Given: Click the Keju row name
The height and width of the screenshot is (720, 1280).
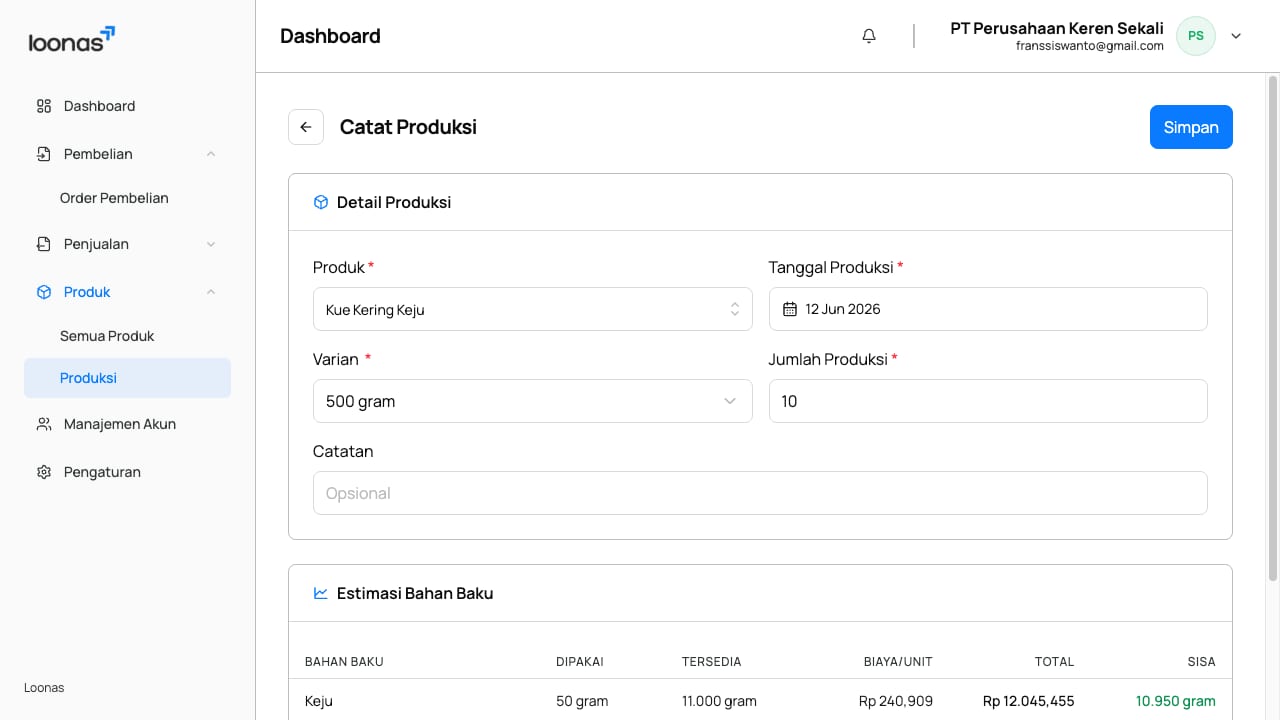Looking at the screenshot, I should point(319,701).
